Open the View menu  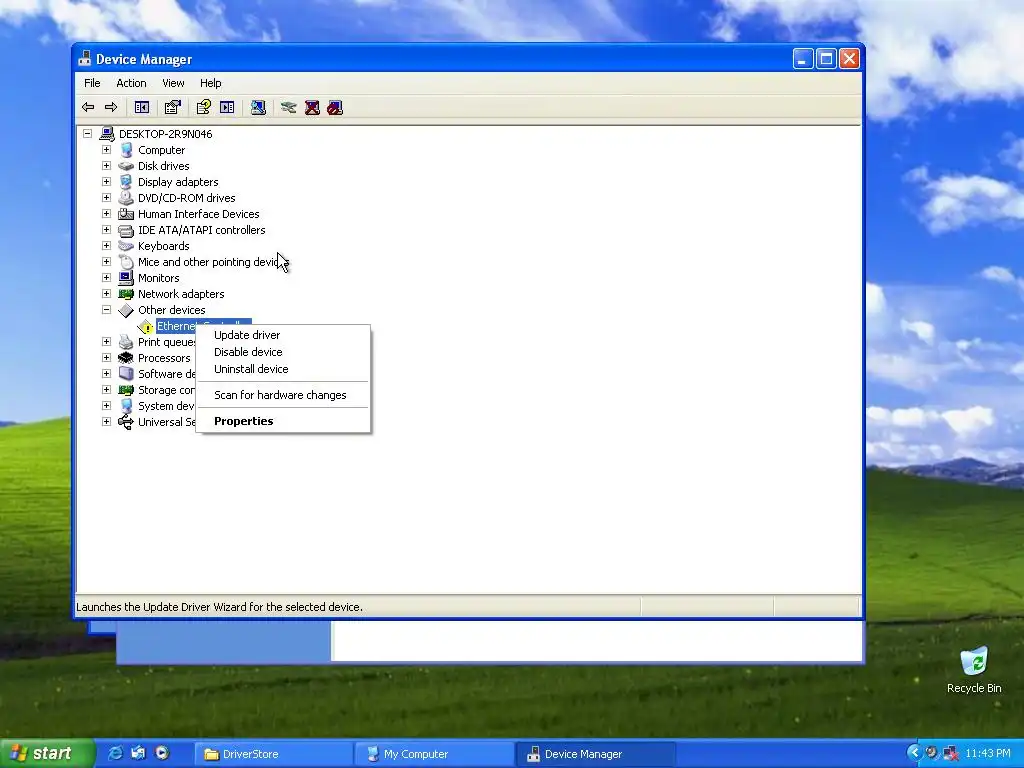point(173,83)
